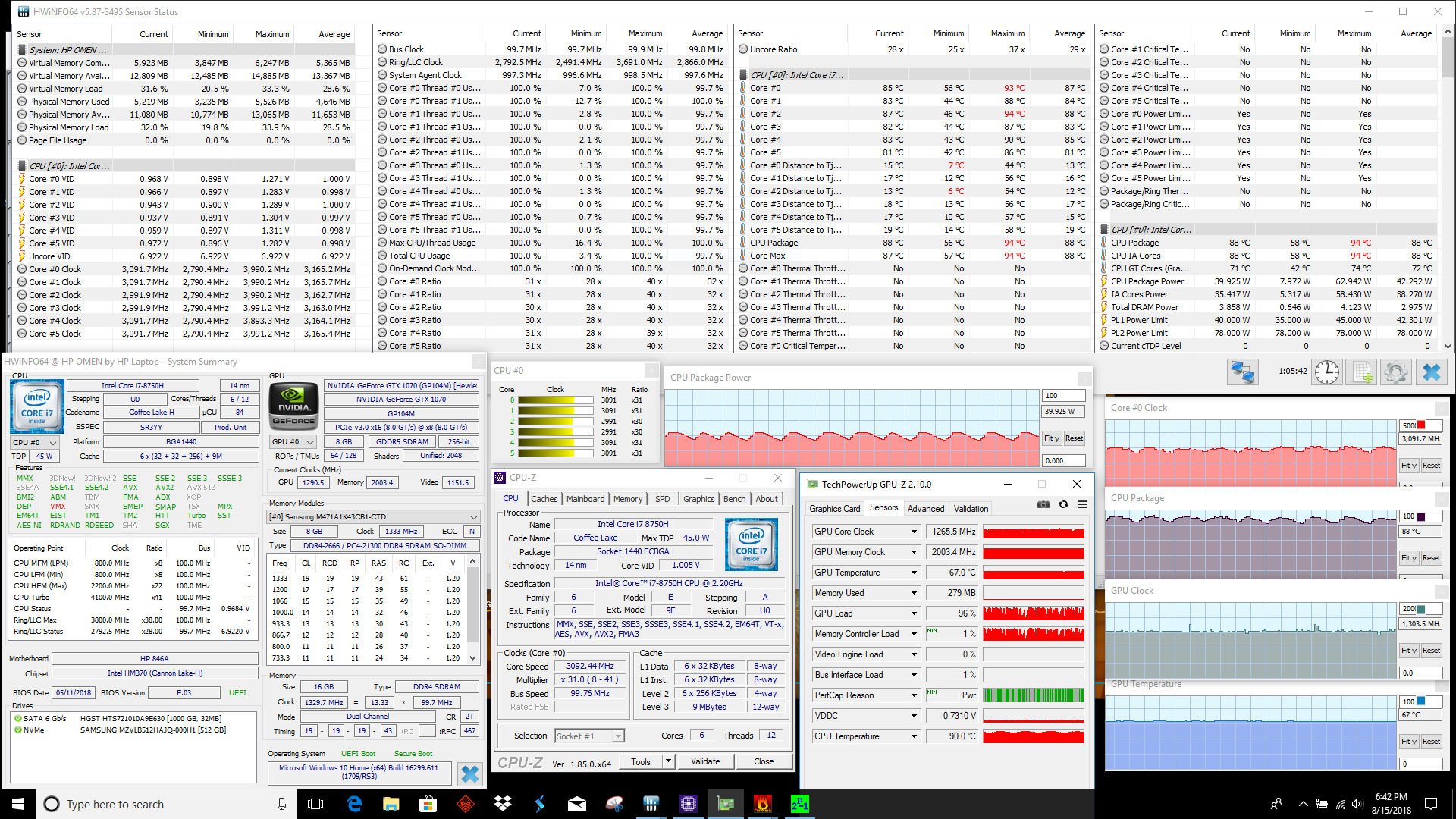The image size is (1456, 819).
Task: Open Dropbox icon in the taskbar
Action: [502, 804]
